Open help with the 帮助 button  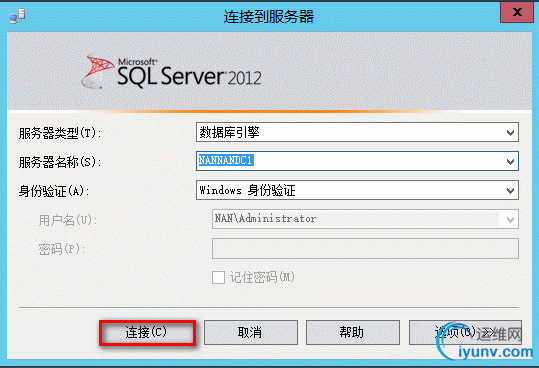[x=353, y=332]
